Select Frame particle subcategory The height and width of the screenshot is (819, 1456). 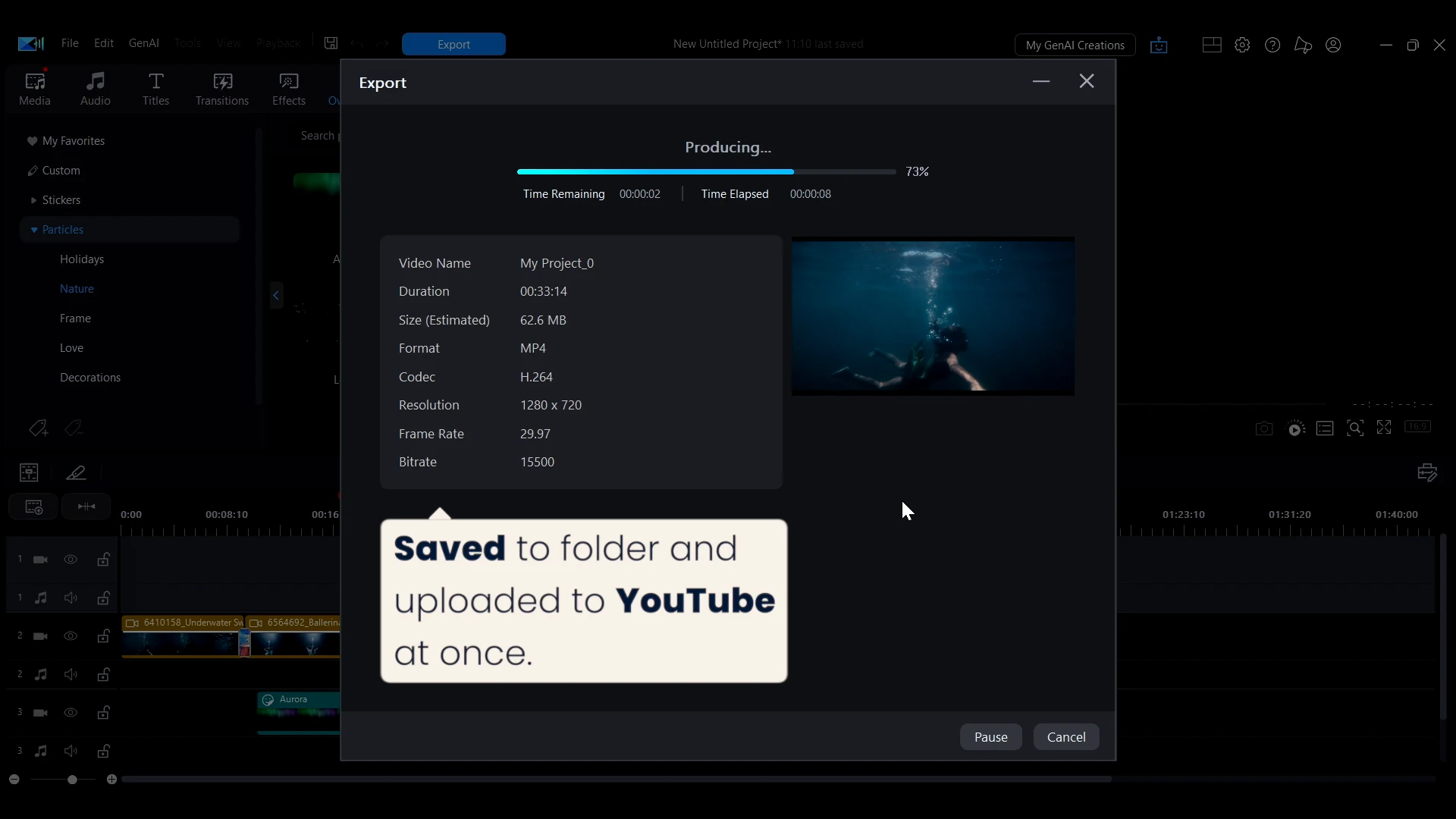pos(75,318)
